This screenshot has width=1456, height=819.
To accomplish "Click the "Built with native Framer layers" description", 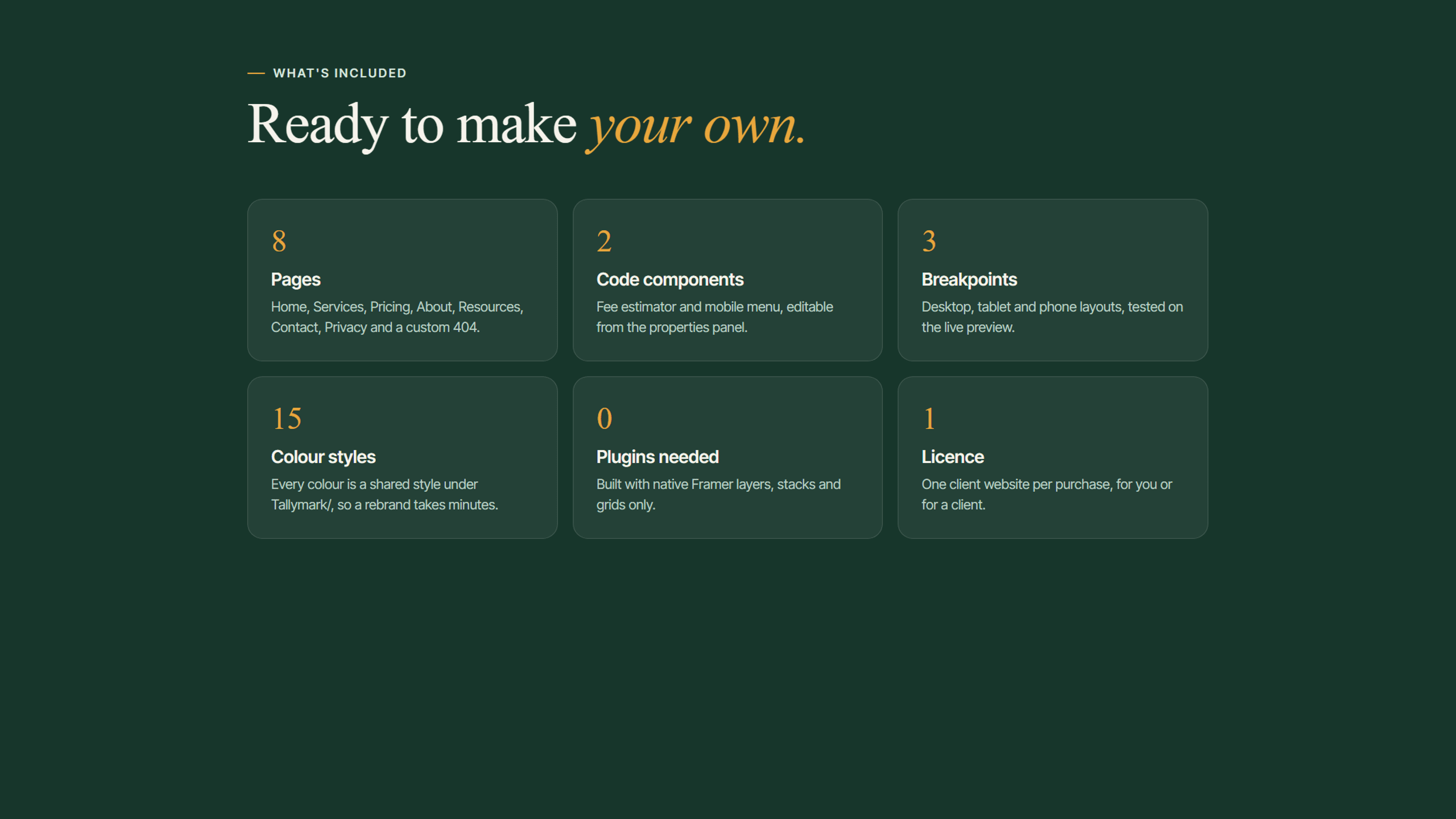I will tap(718, 494).
